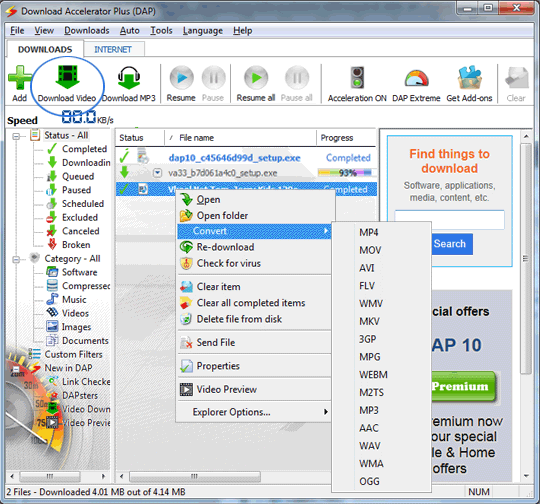Collapse the Status - All tree node
540x504 pixels.
16,136
